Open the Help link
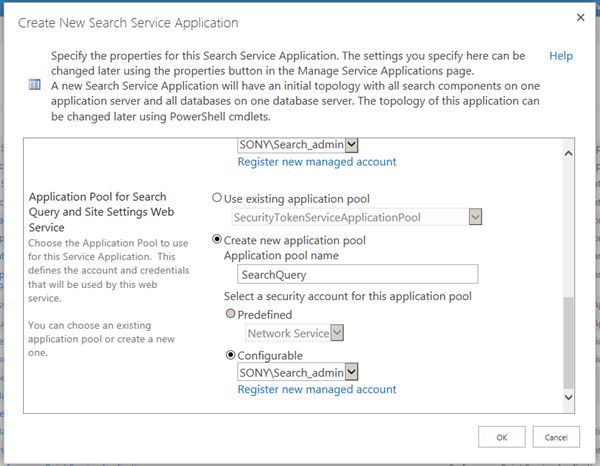The width and height of the screenshot is (600, 466). 561,56
